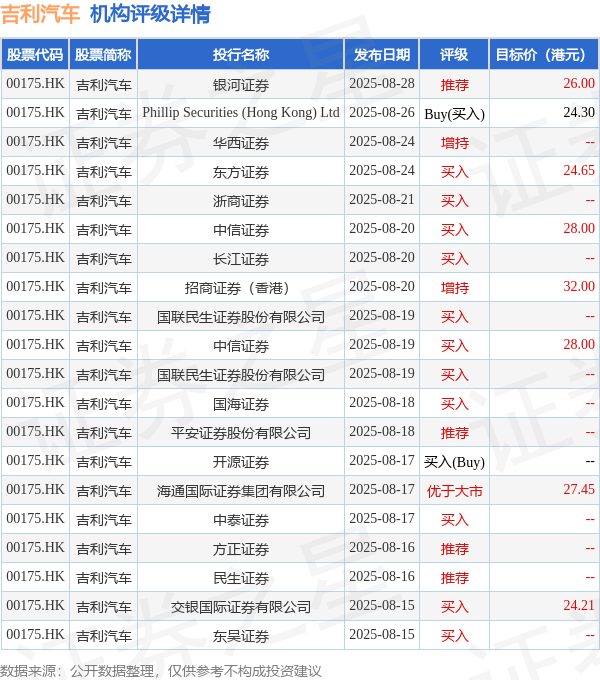600x680 pixels.
Task: Click the date 2025-08-21
Action: coord(382,199)
